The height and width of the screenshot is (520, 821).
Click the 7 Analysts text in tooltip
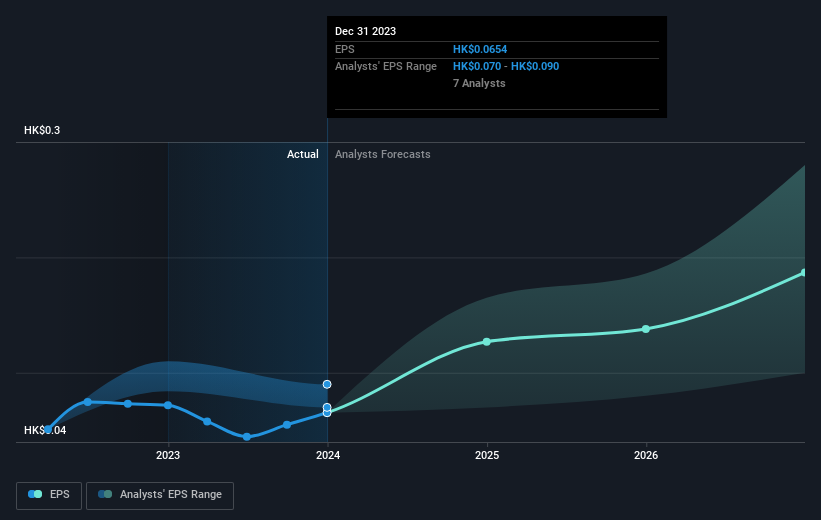point(479,83)
